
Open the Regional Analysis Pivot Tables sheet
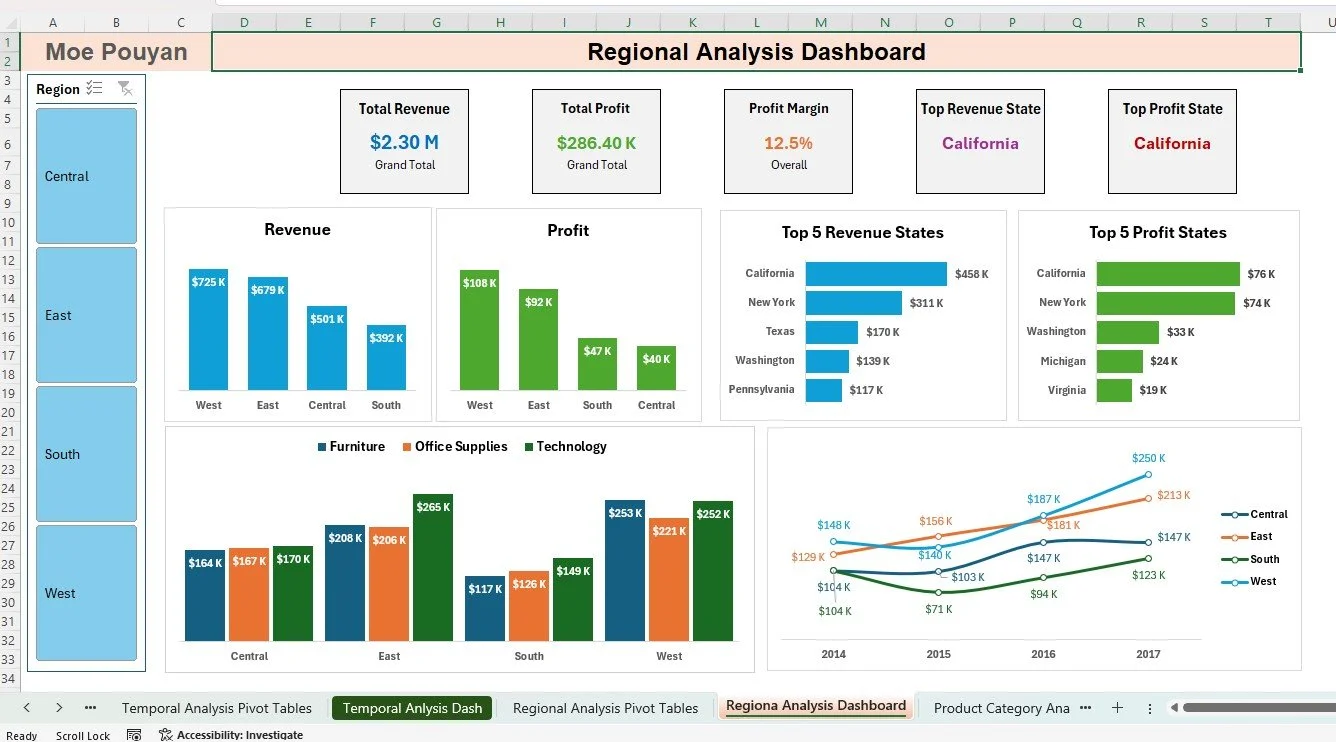[605, 708]
